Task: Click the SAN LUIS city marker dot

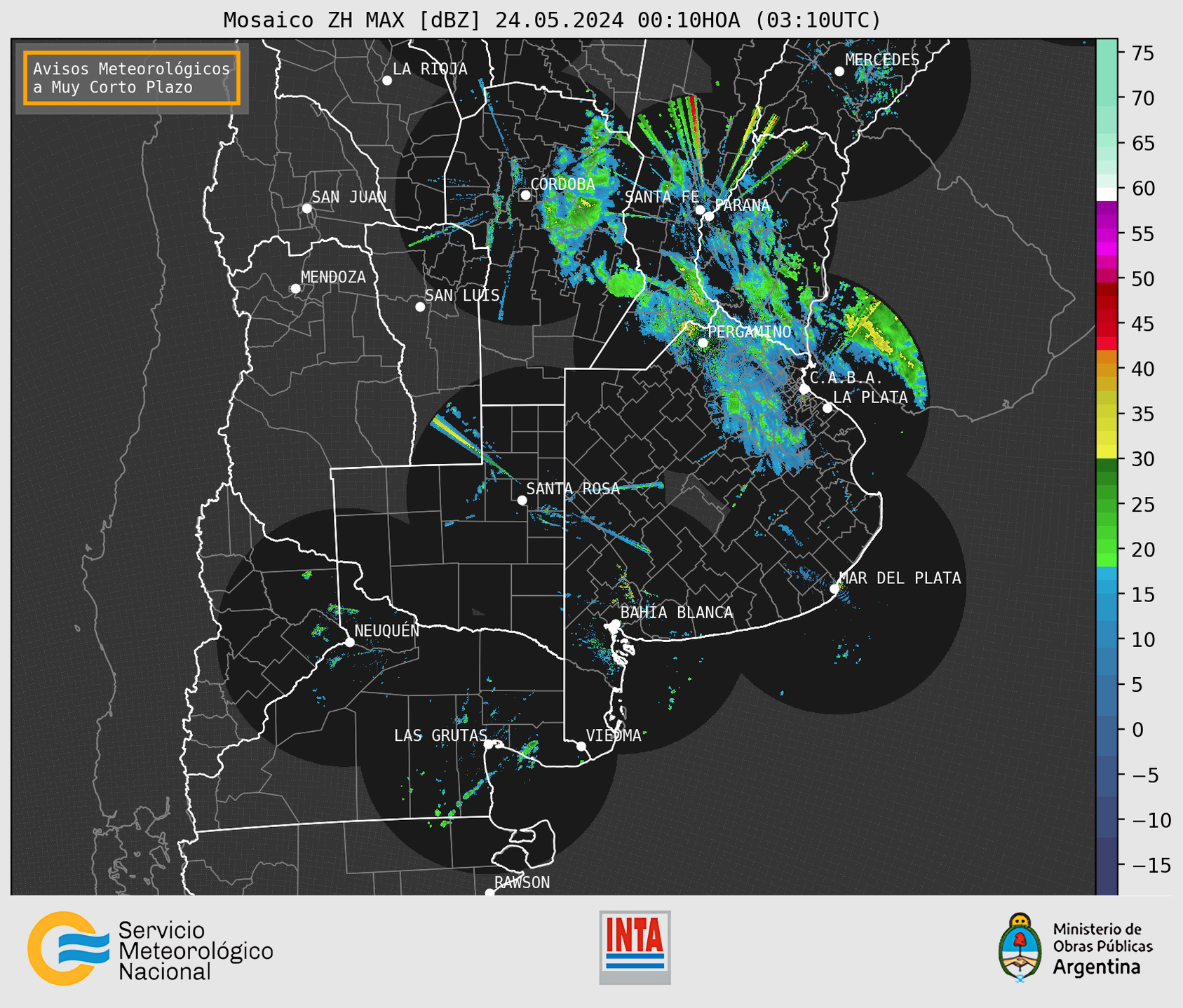Action: (x=420, y=307)
